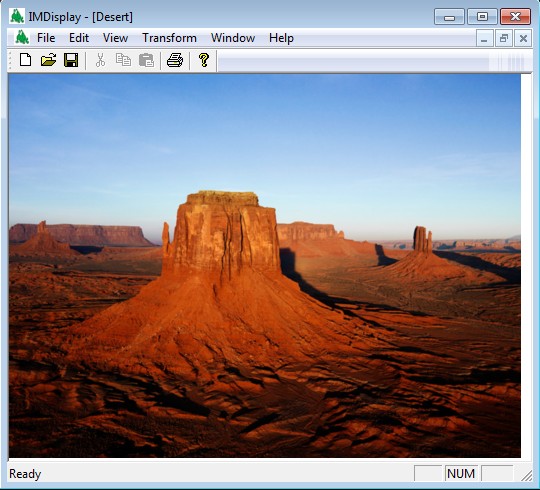Open the Edit menu
The width and height of the screenshot is (540, 490).
pyautogui.click(x=79, y=38)
